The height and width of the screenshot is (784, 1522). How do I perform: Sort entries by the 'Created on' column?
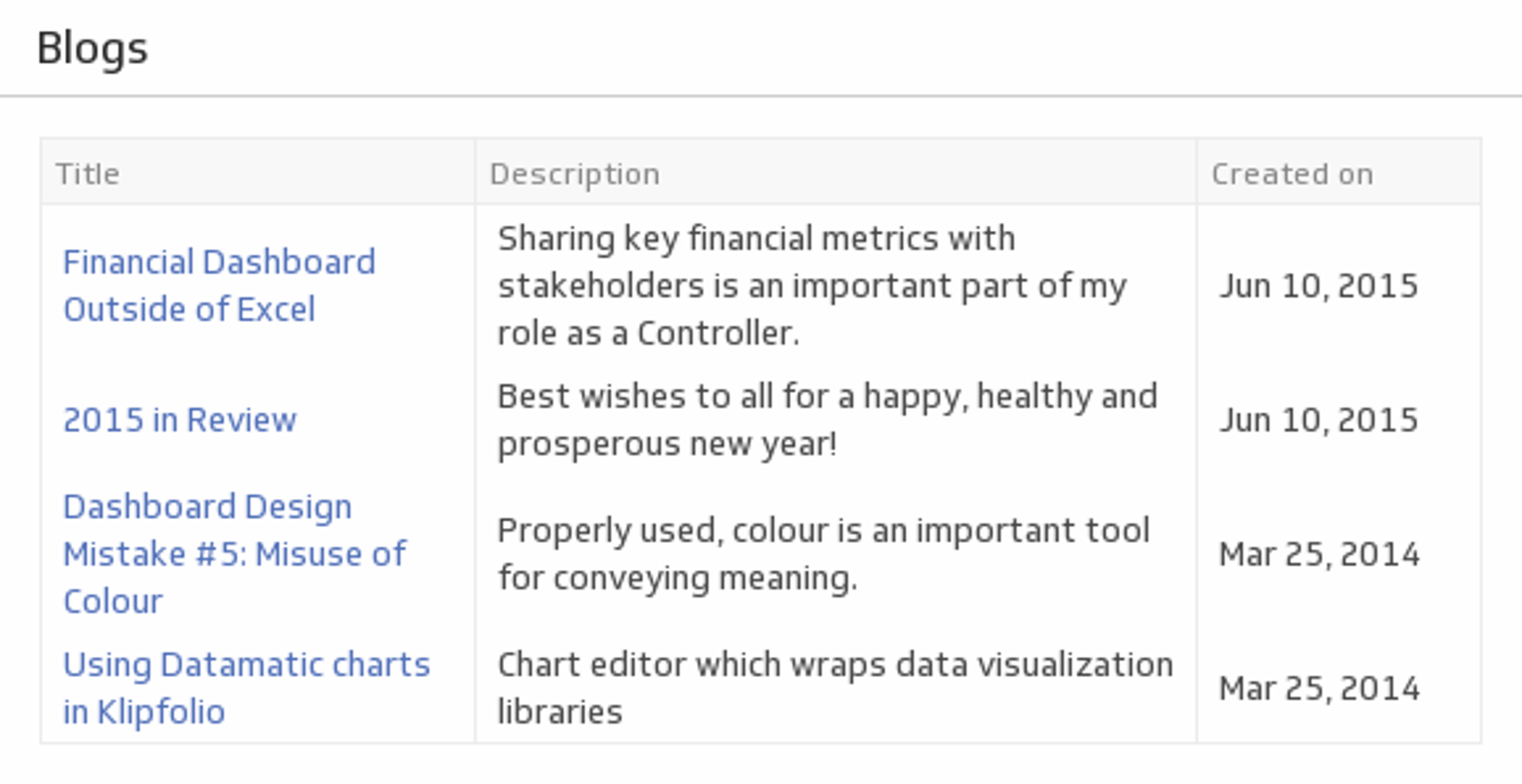coord(1292,172)
